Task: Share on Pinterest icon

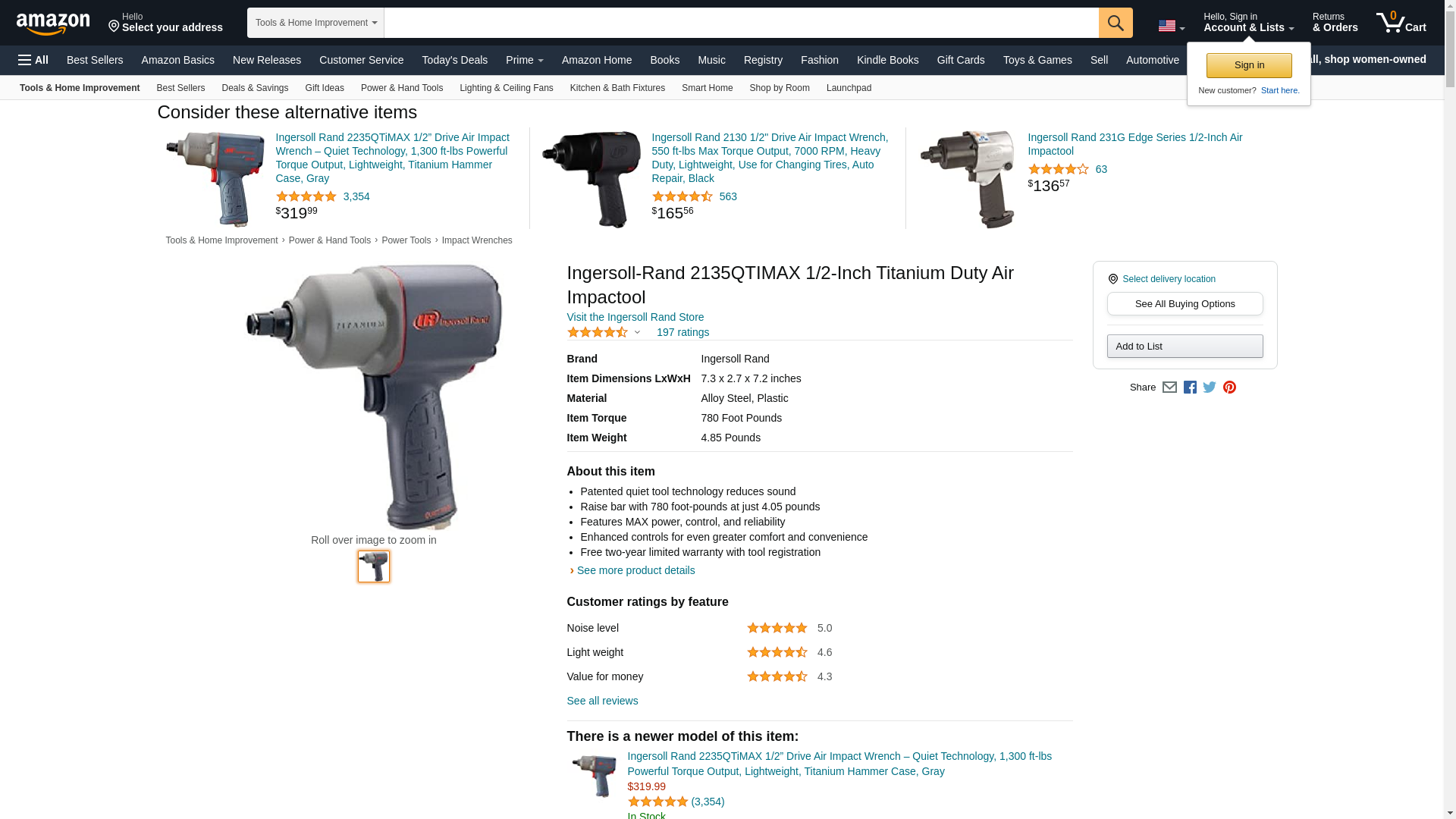Action: coord(1229,388)
